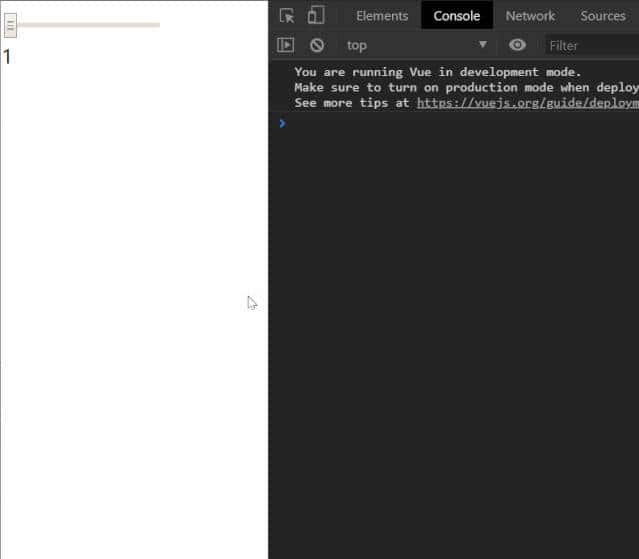The height and width of the screenshot is (559, 639).
Task: Show the console sidebar panel icon
Action: click(286, 45)
